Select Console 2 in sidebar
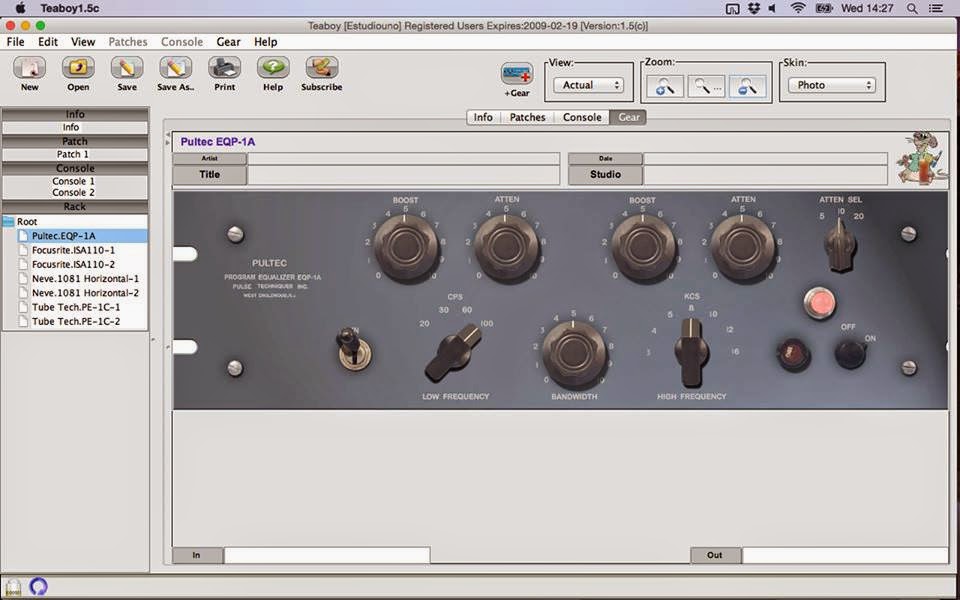The height and width of the screenshot is (600, 960). 73,192
